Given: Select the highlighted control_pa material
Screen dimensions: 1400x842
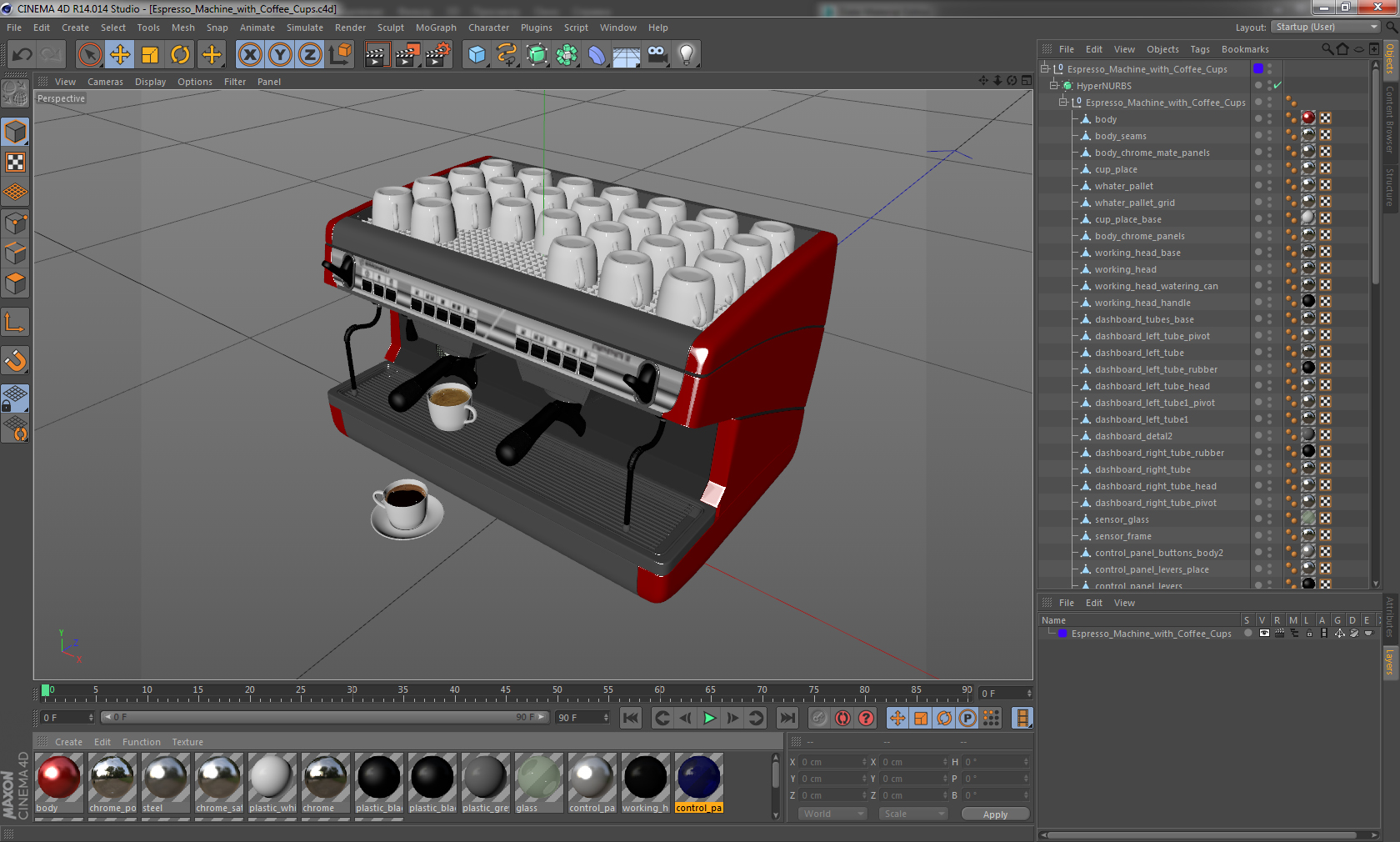Looking at the screenshot, I should 698,783.
